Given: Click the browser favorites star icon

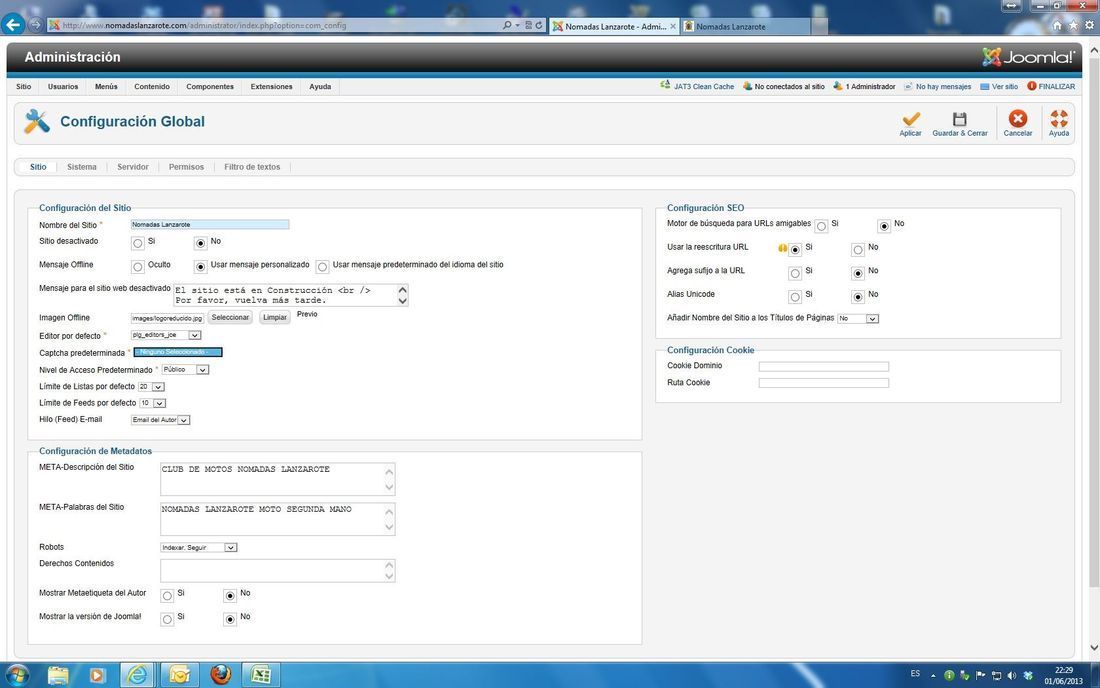Looking at the screenshot, I should click(1073, 25).
